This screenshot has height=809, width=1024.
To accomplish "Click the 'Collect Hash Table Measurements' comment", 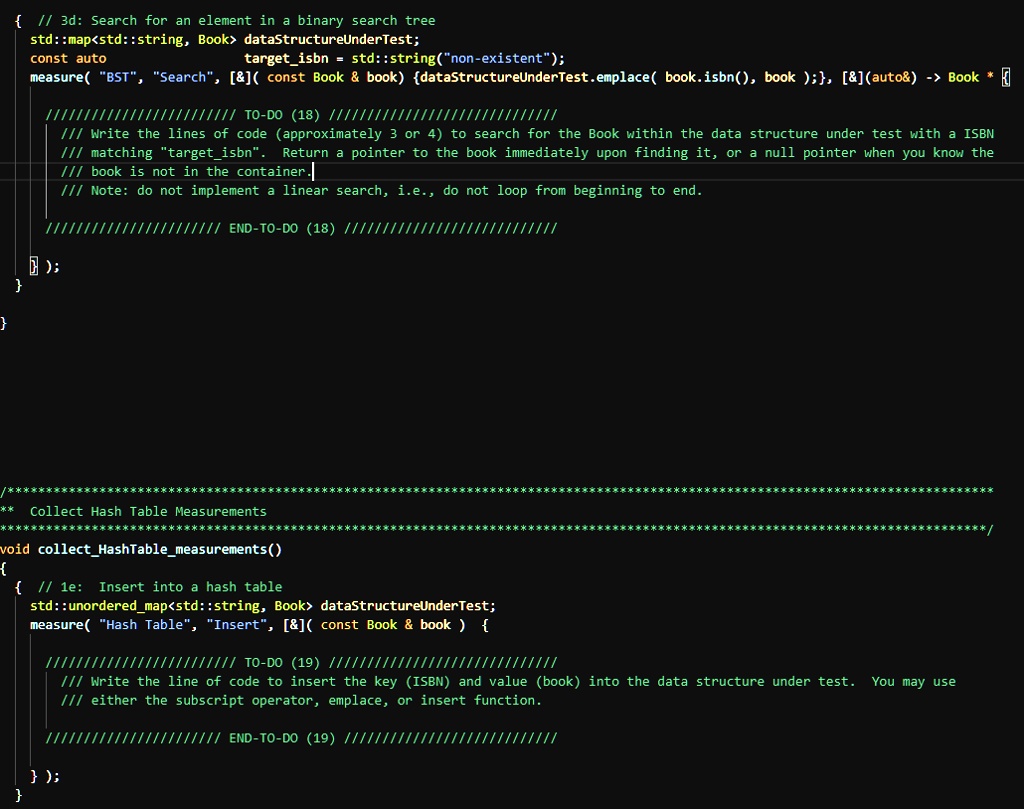I will click(x=148, y=511).
